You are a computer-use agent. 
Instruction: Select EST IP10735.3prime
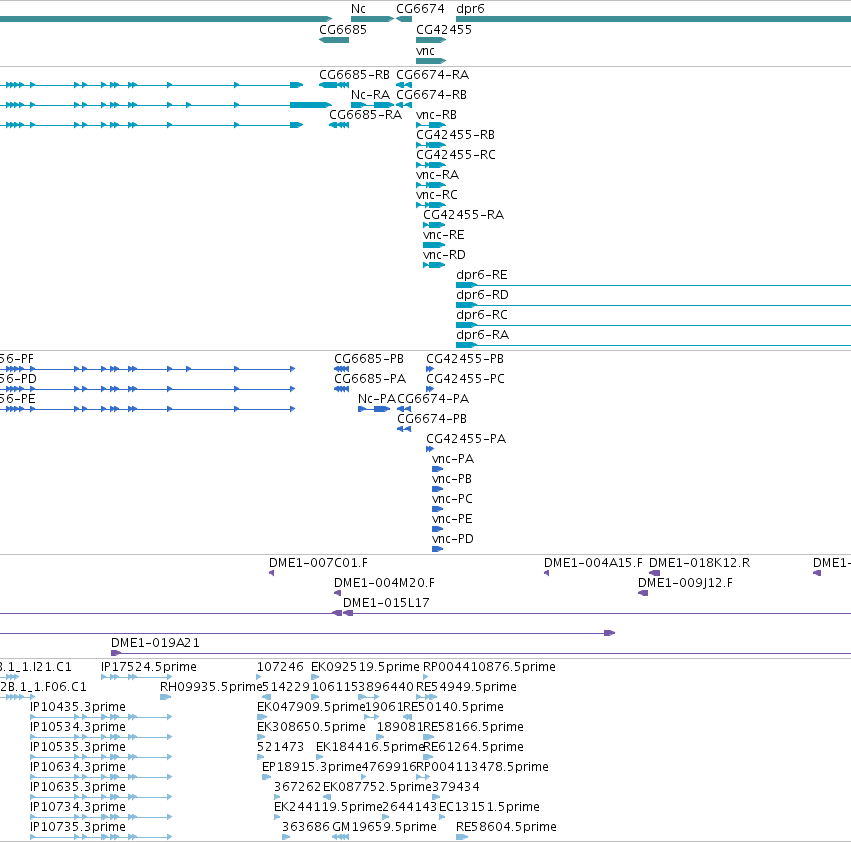coord(78,827)
